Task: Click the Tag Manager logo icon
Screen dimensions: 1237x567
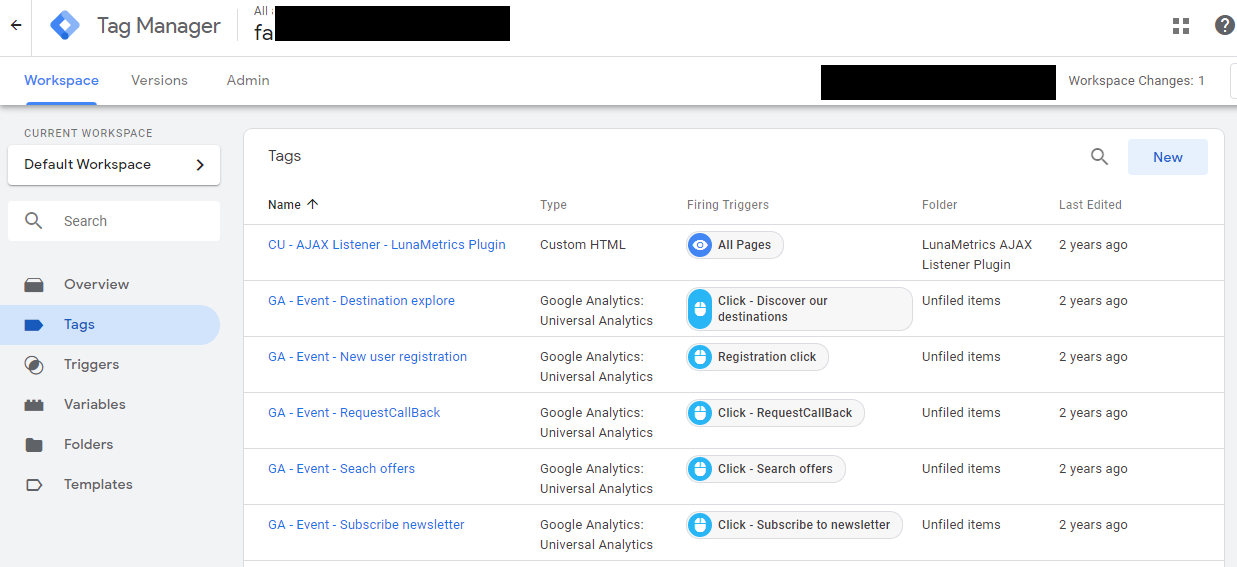Action: [x=65, y=26]
